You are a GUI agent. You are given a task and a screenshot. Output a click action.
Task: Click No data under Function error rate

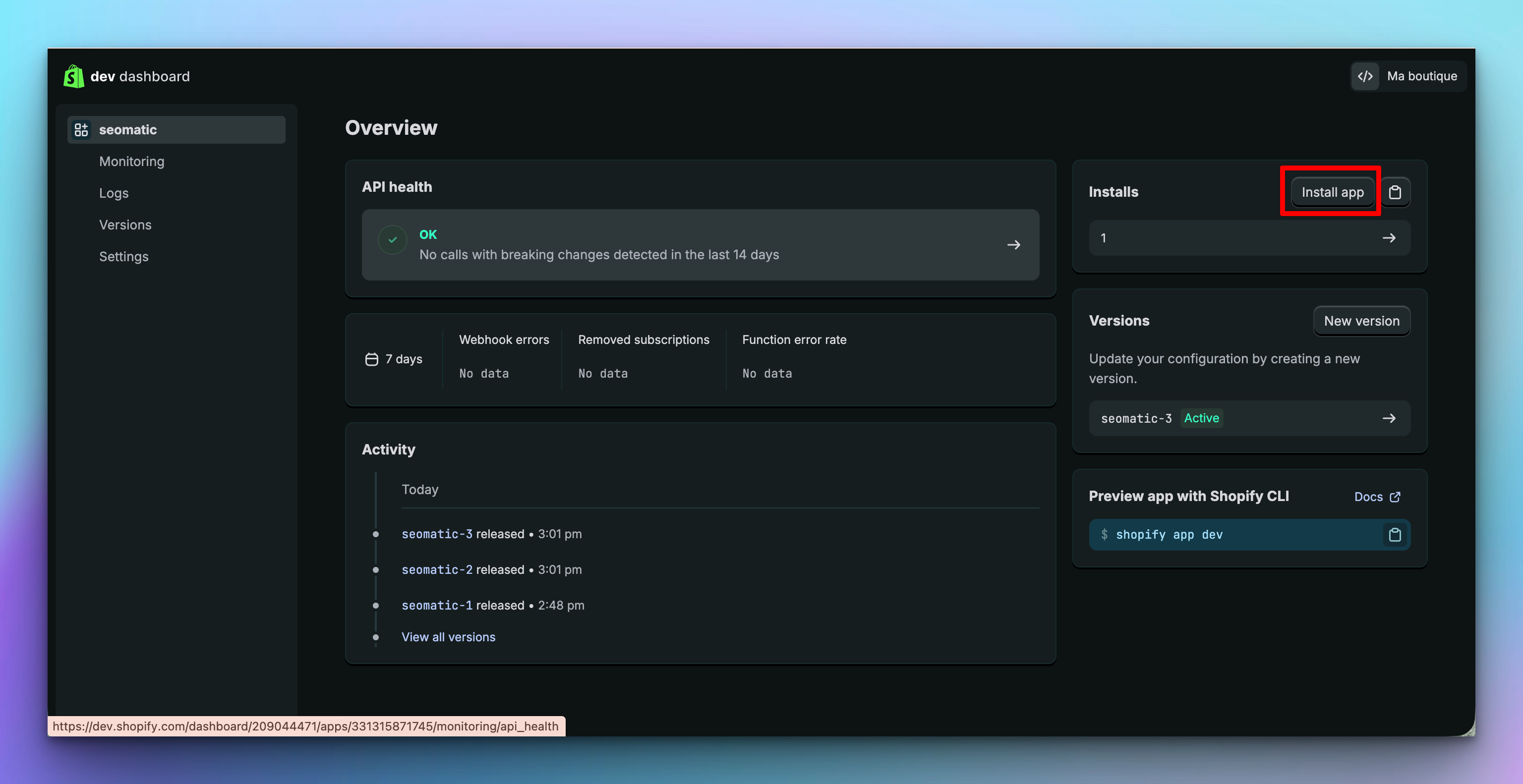pyautogui.click(x=767, y=373)
